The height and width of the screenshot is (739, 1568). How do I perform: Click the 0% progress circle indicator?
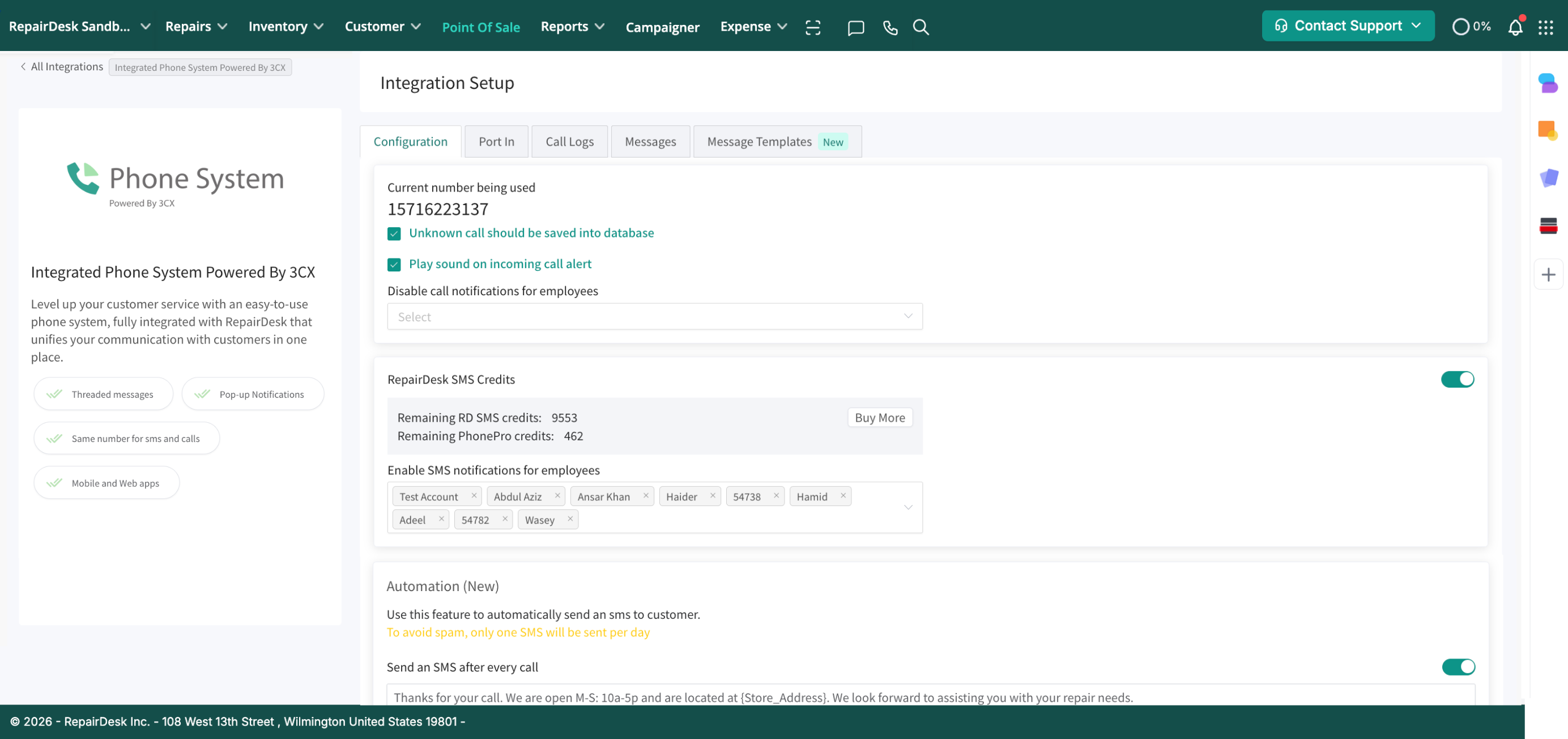(x=1471, y=26)
